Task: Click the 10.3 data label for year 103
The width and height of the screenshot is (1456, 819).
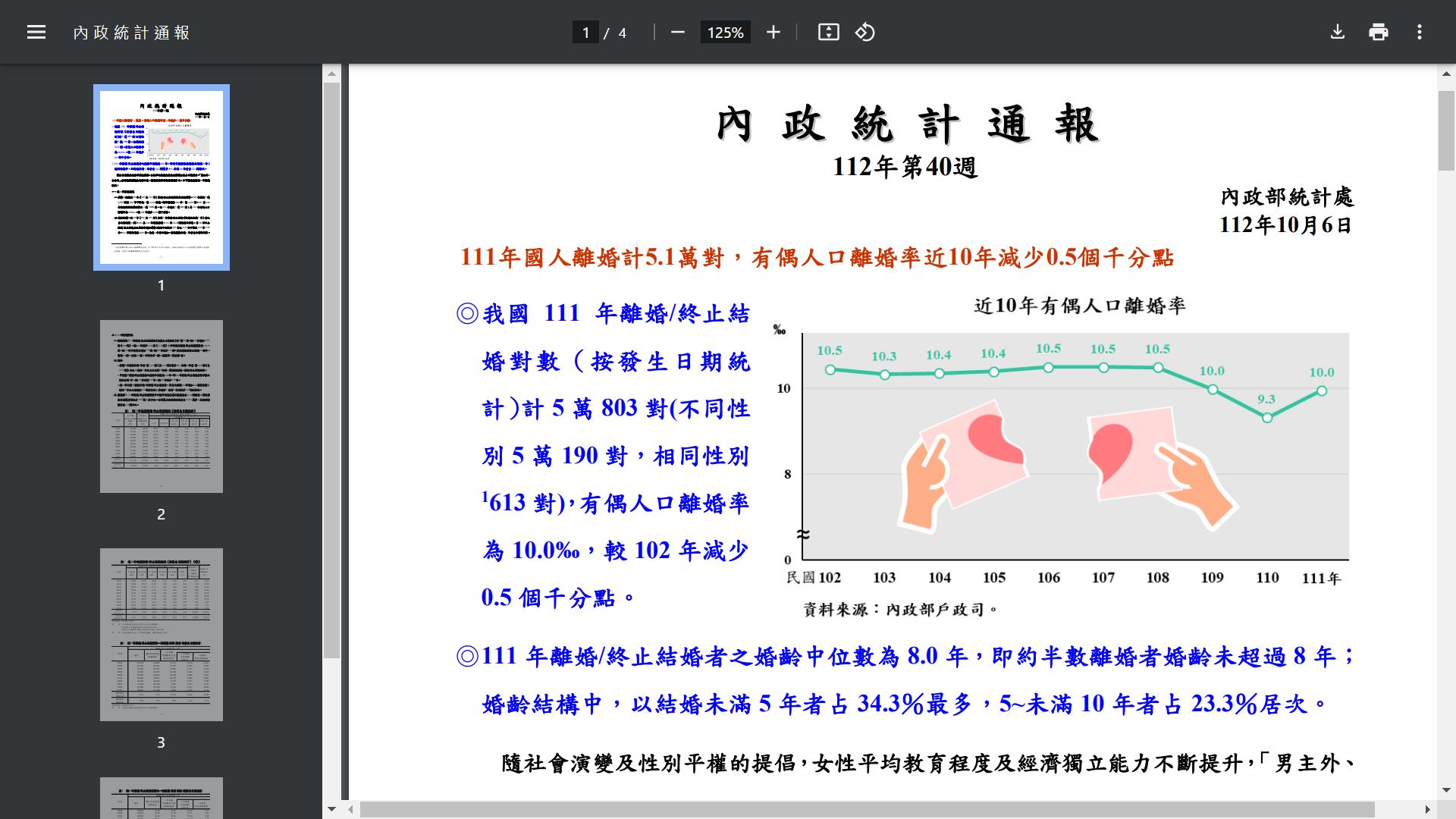Action: (883, 356)
